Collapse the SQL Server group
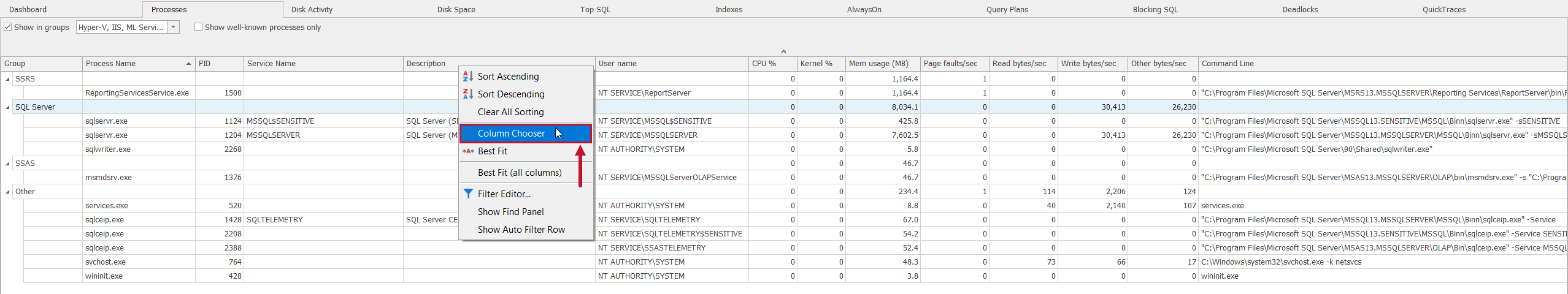This screenshot has height=294, width=1568. coord(8,107)
